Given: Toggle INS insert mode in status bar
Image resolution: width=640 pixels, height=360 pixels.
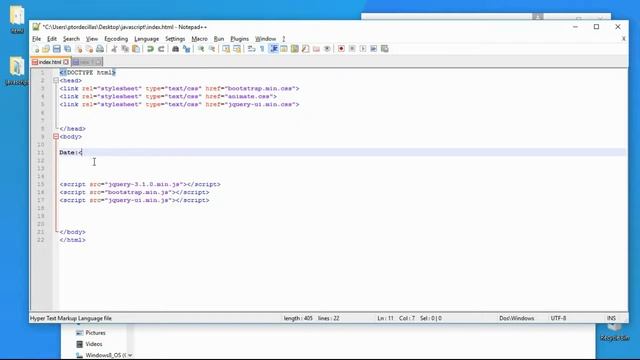Looking at the screenshot, I should [x=611, y=318].
